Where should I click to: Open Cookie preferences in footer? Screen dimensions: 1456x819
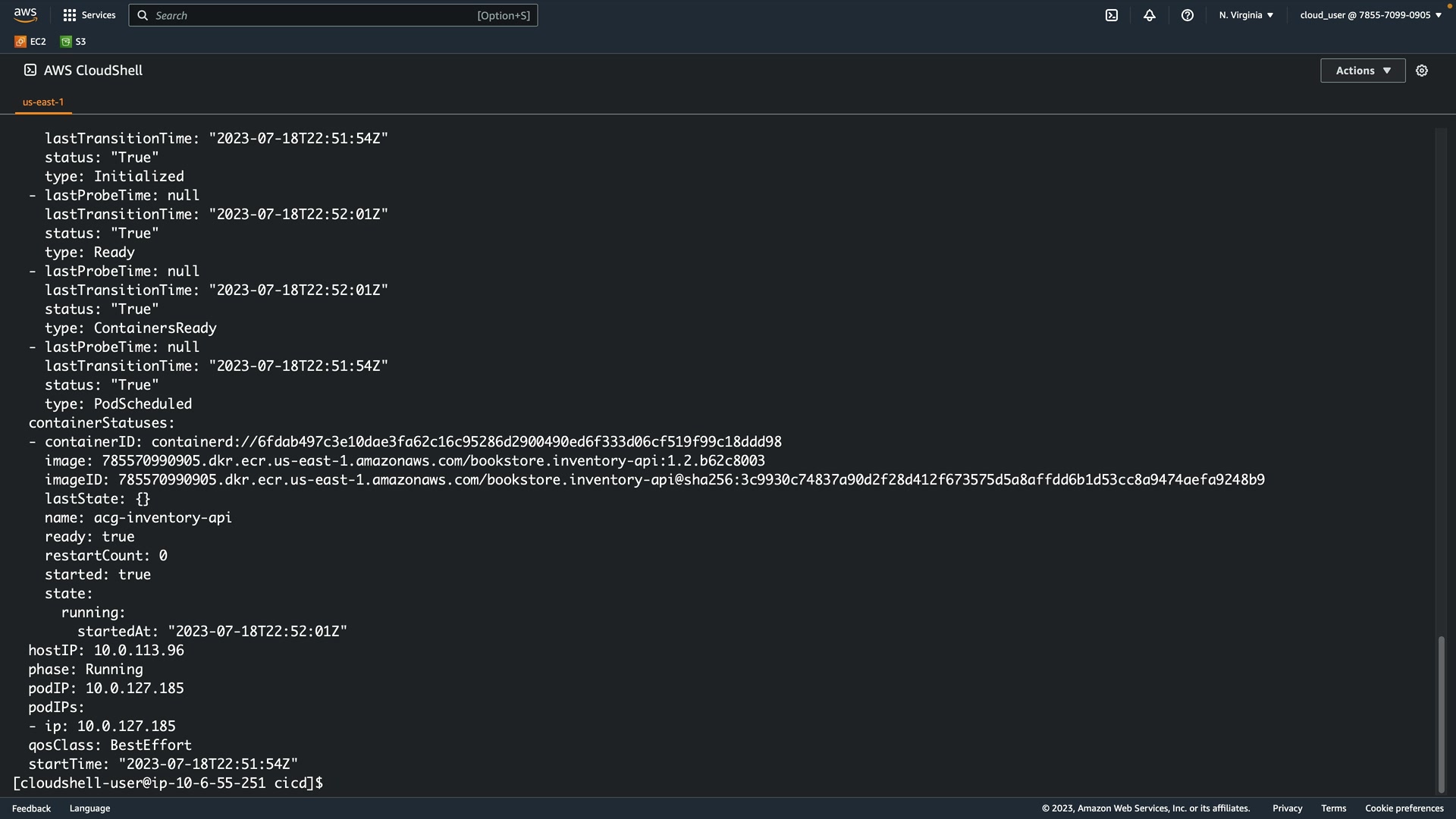click(x=1404, y=808)
